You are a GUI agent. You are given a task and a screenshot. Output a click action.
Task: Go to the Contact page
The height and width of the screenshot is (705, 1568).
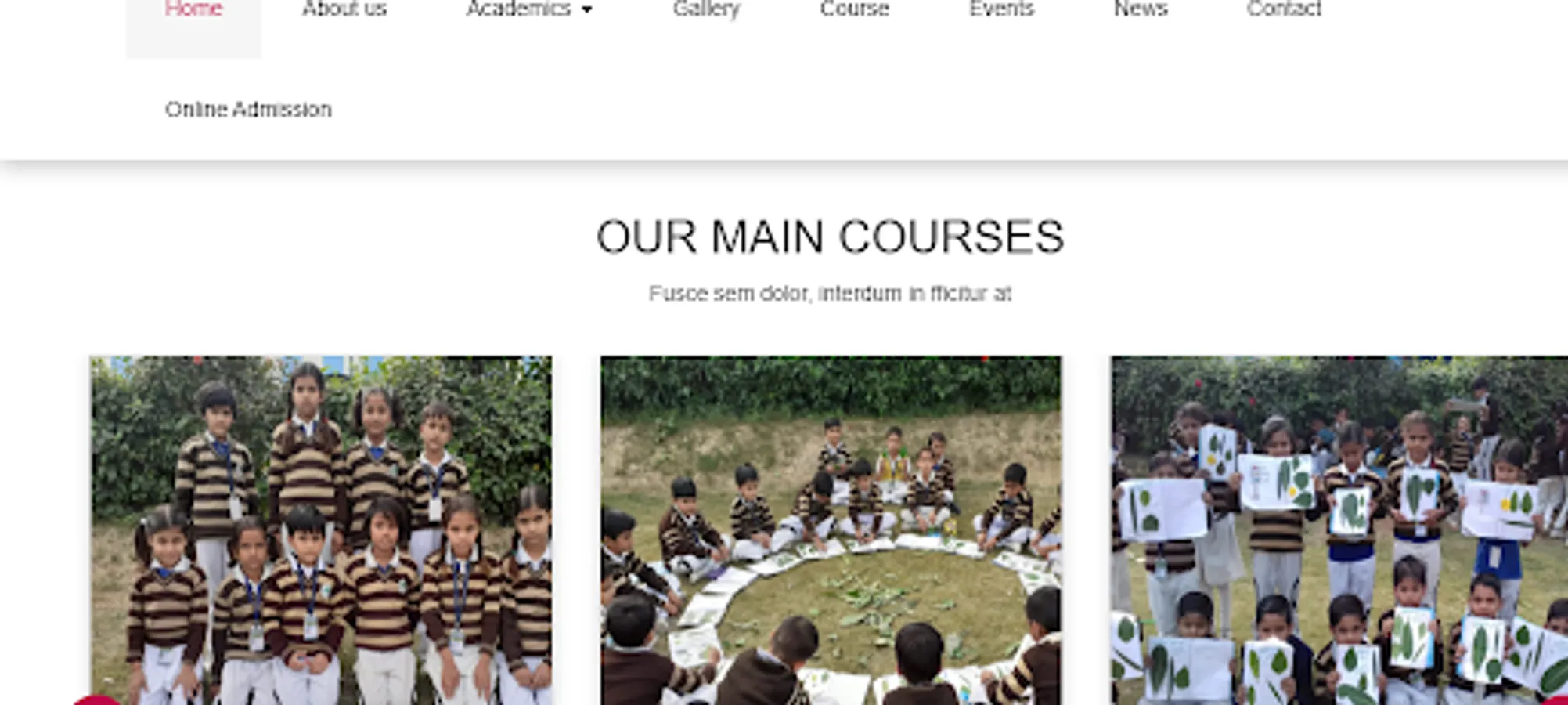[x=1284, y=9]
